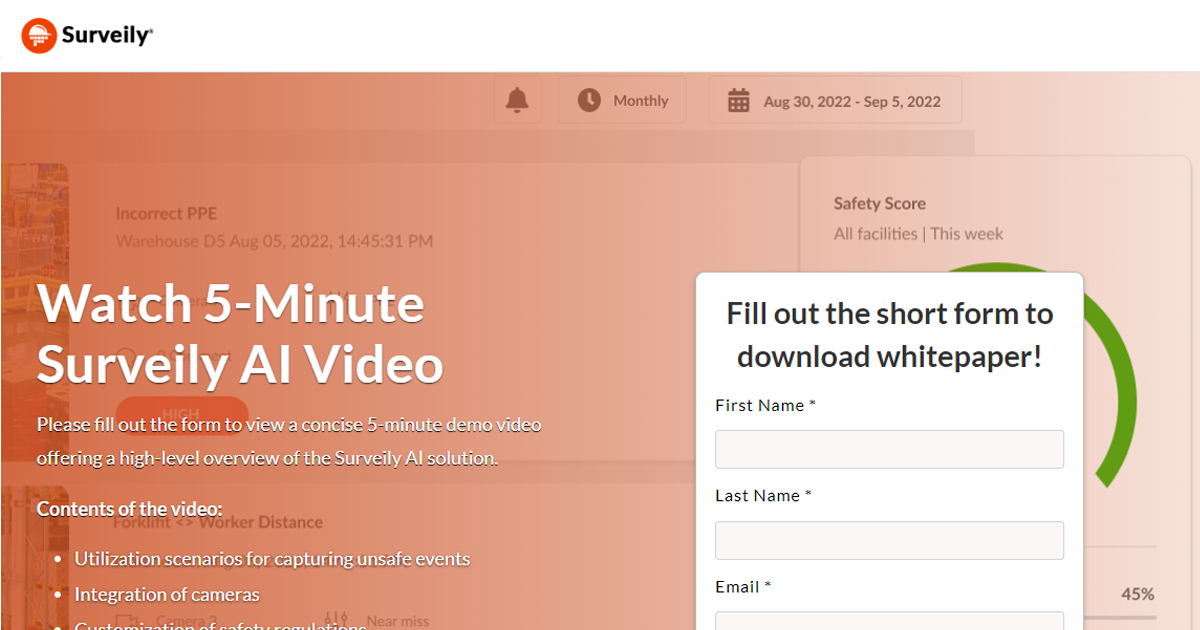Click the clock icon beside Monthly

(589, 100)
